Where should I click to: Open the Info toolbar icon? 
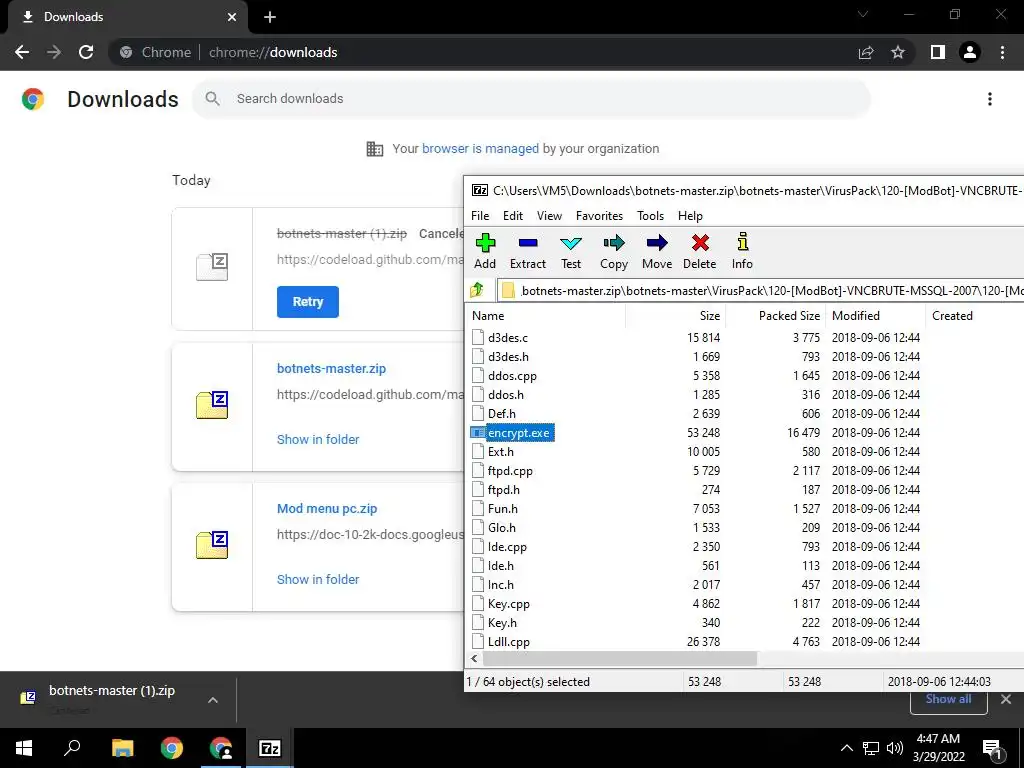742,251
